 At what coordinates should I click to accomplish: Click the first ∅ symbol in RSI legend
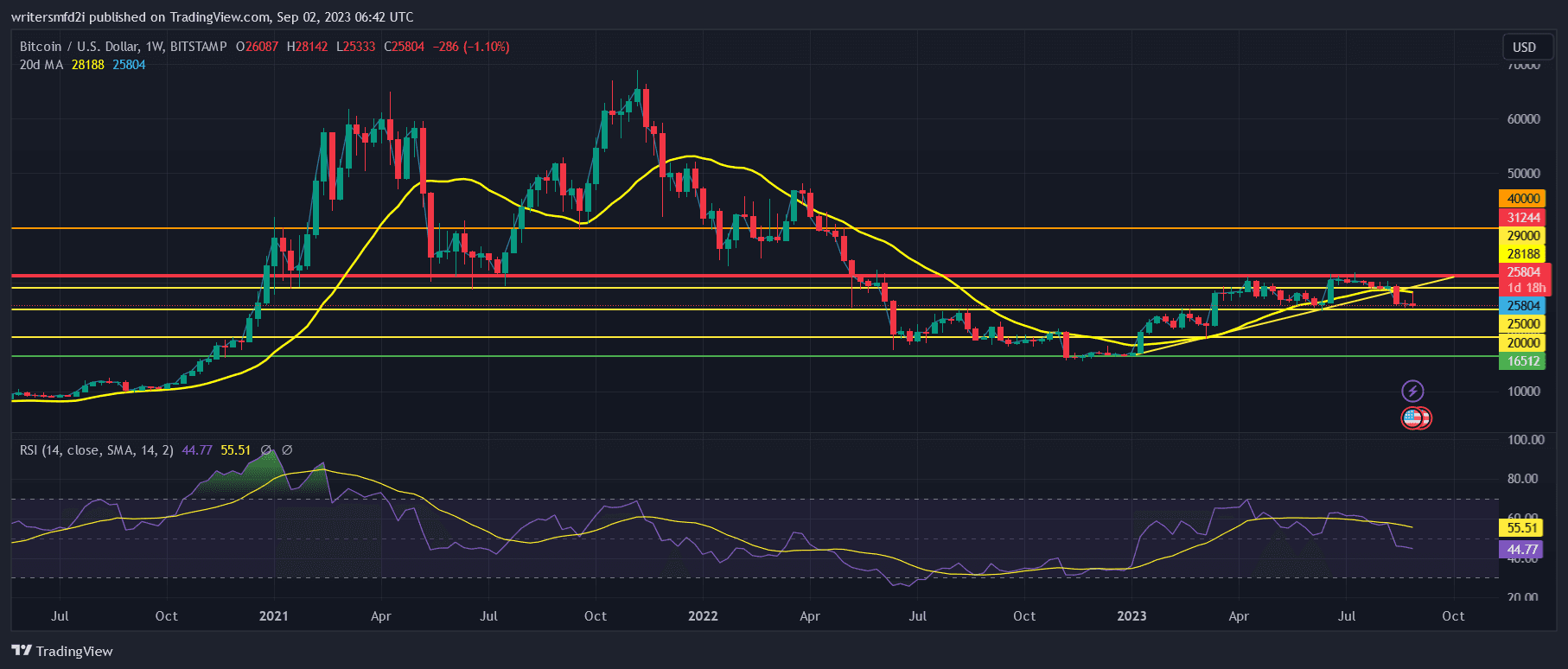(266, 450)
